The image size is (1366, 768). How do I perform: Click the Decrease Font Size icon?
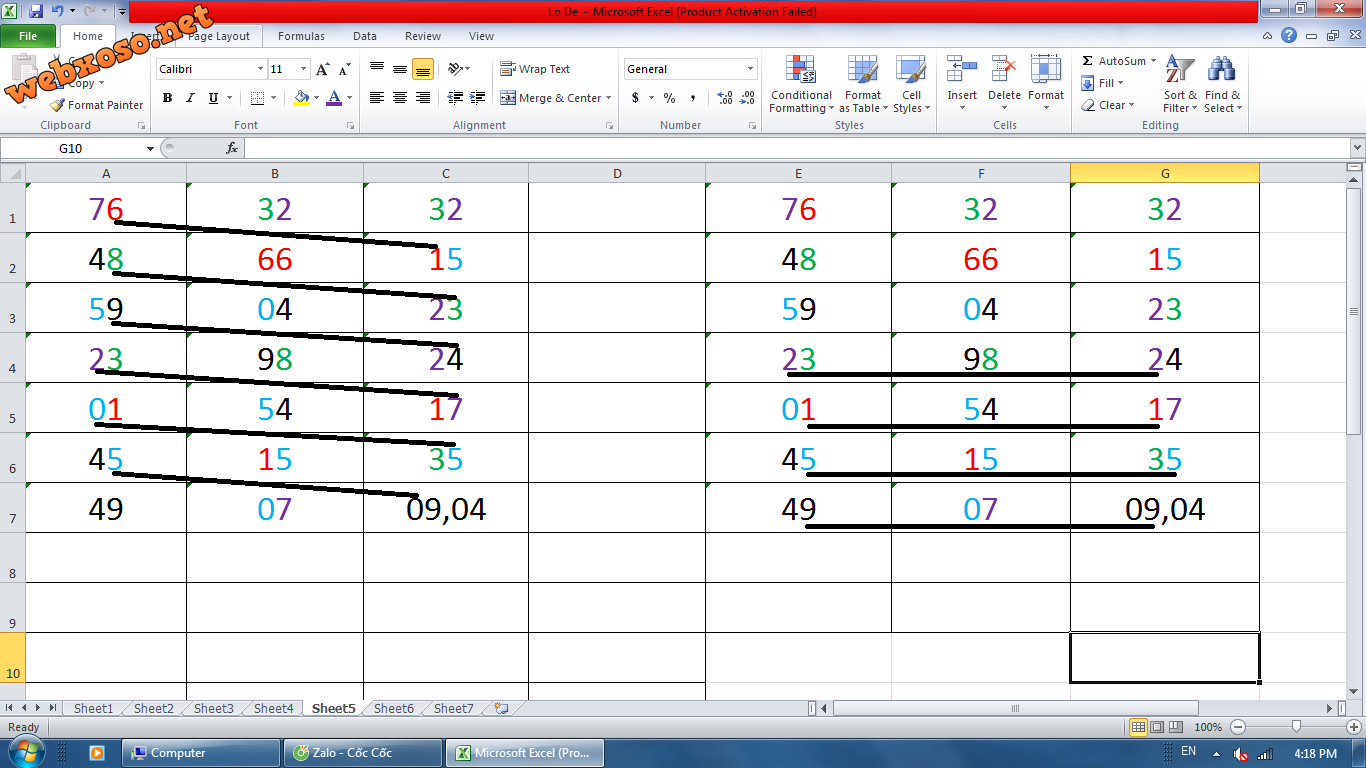tap(344, 69)
